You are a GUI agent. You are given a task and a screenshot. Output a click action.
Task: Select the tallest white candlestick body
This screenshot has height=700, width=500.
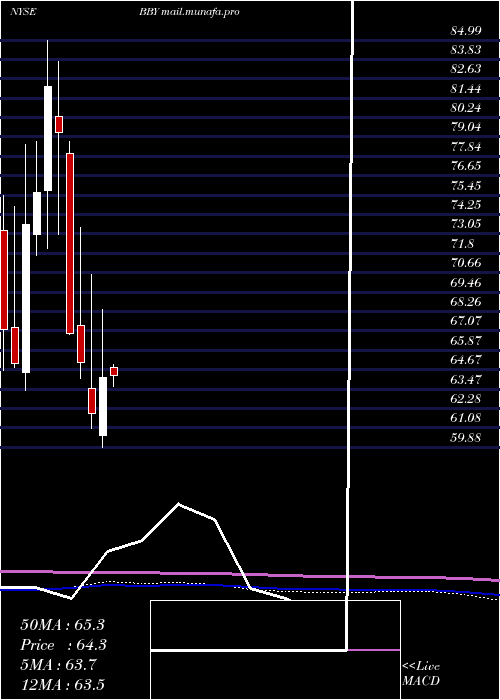point(26,298)
